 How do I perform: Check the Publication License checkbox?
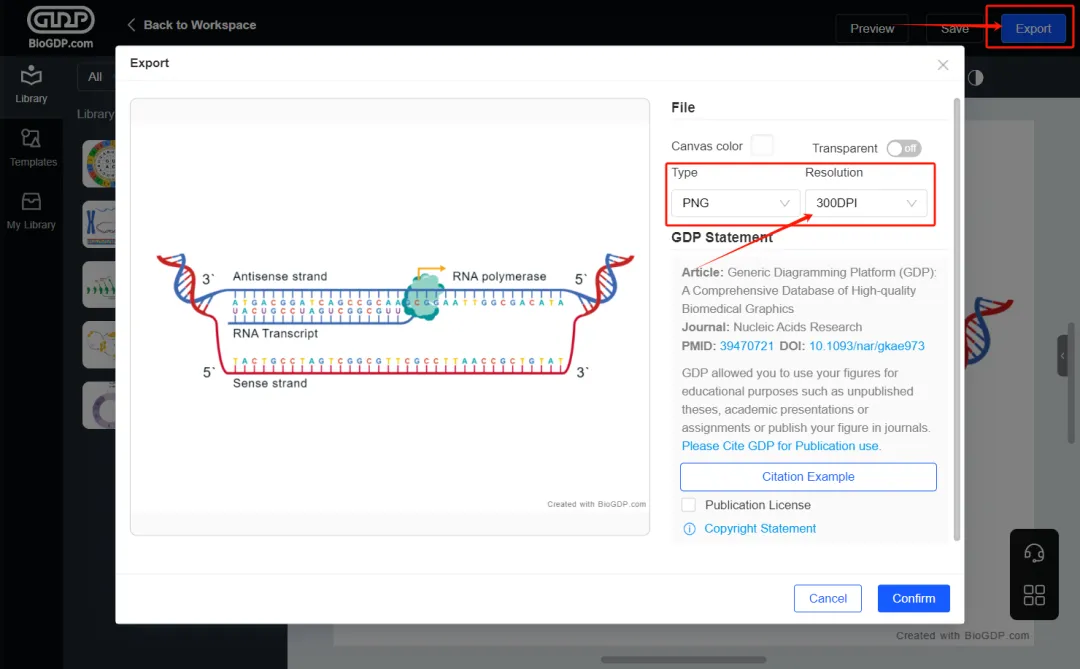pos(689,505)
